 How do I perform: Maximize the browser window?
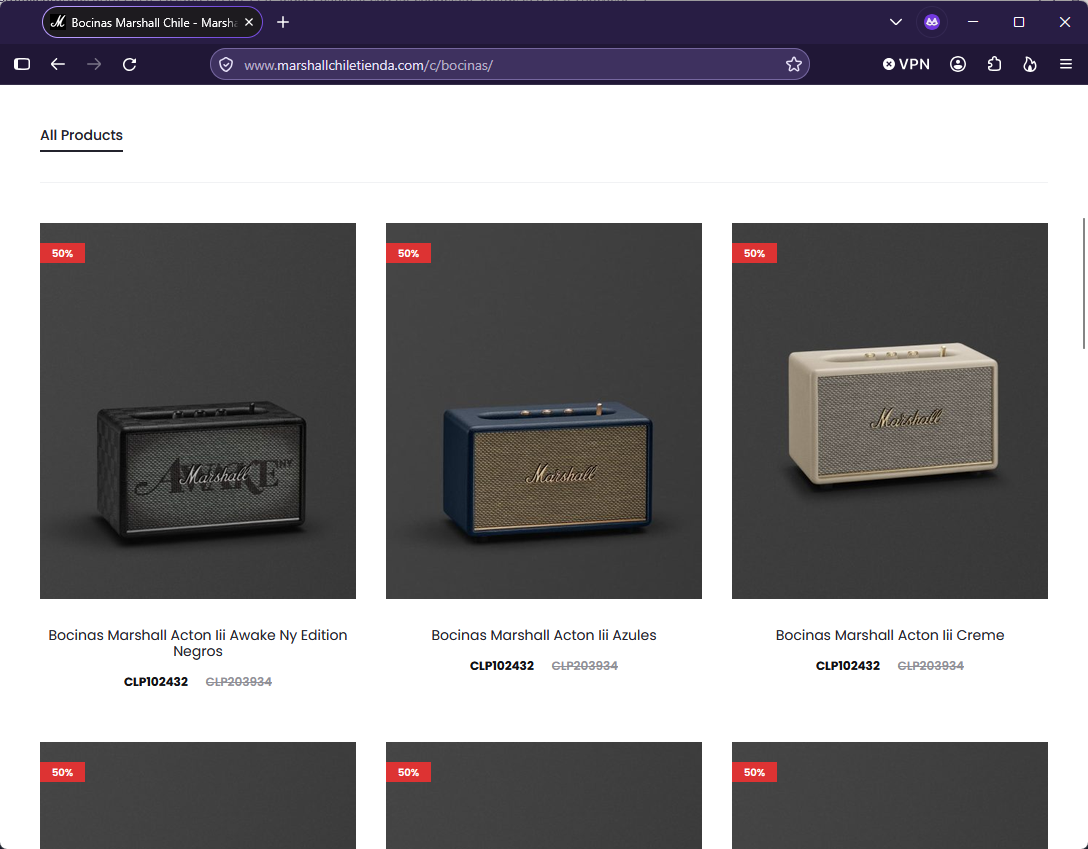click(1019, 22)
